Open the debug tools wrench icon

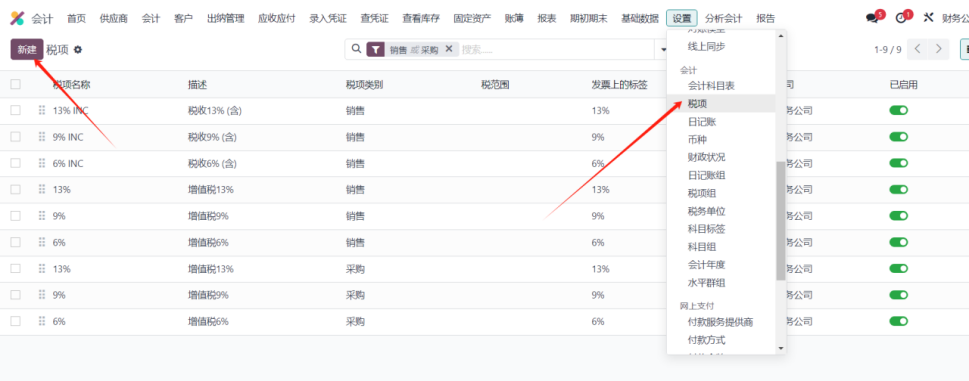pos(928,18)
